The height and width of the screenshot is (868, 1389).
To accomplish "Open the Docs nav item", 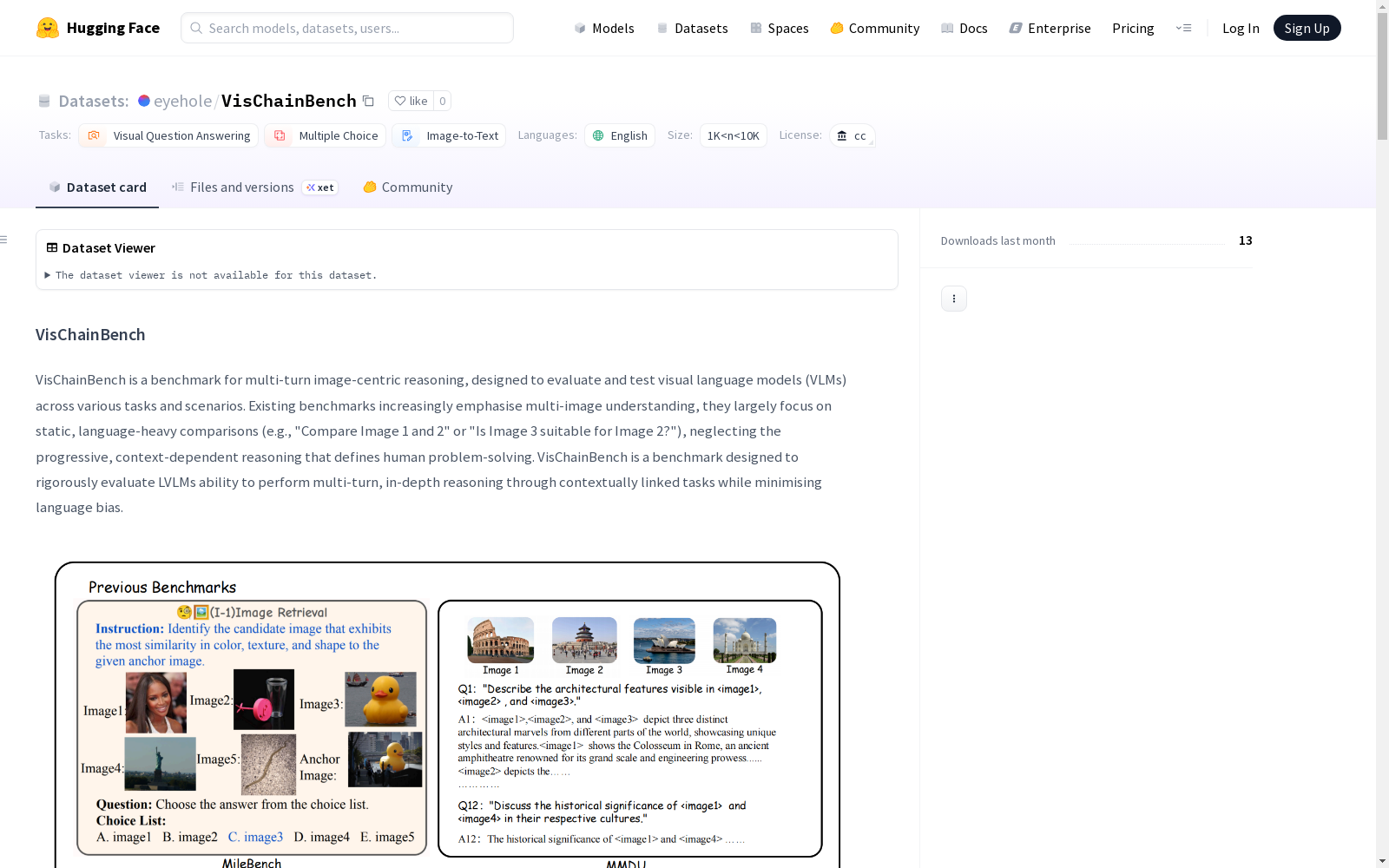I will (964, 28).
